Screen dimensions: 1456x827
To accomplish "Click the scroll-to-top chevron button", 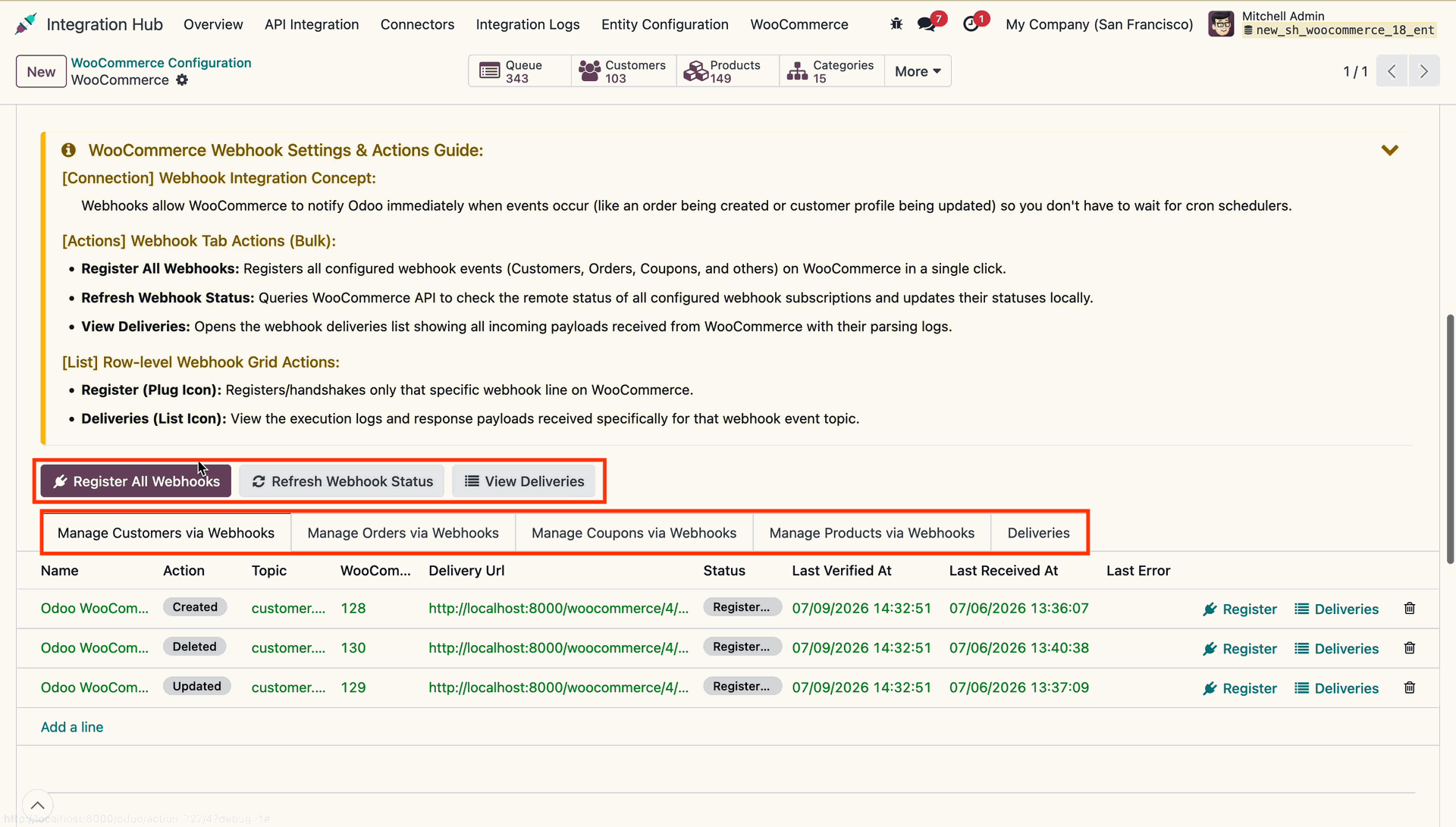I will [x=37, y=805].
